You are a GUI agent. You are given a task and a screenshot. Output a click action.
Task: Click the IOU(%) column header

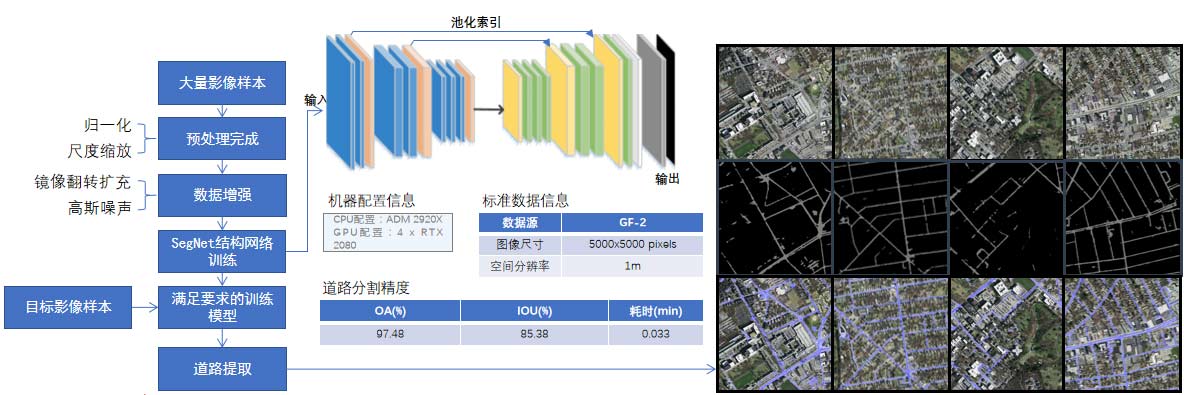pyautogui.click(x=534, y=310)
